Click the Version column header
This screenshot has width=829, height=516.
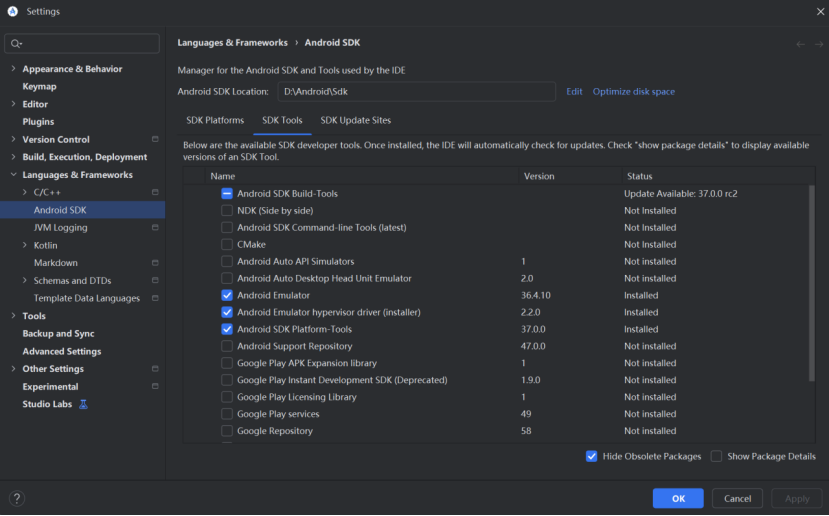tap(570, 176)
